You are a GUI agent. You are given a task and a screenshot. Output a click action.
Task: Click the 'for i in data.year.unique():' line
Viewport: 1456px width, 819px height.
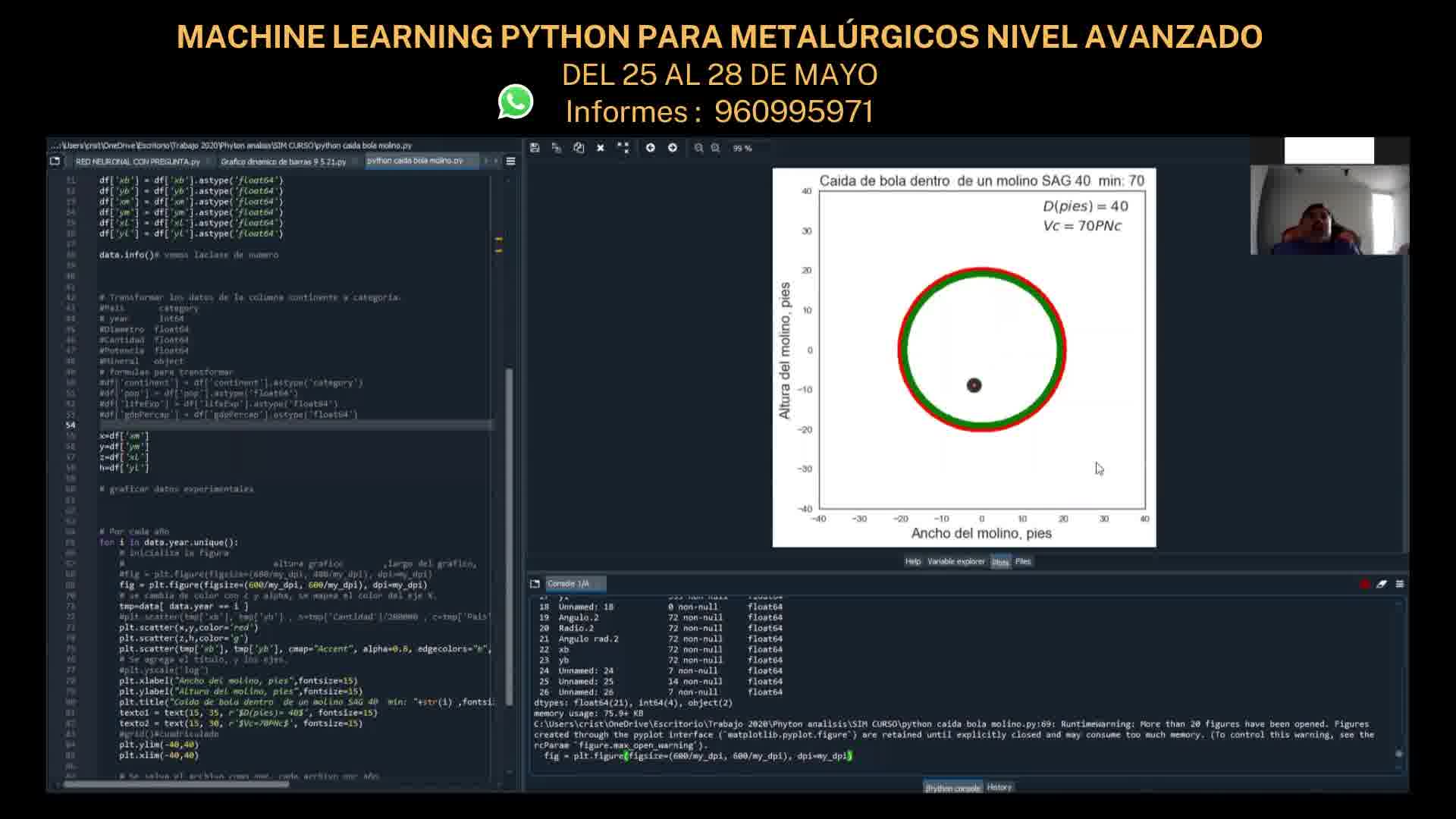tap(168, 542)
